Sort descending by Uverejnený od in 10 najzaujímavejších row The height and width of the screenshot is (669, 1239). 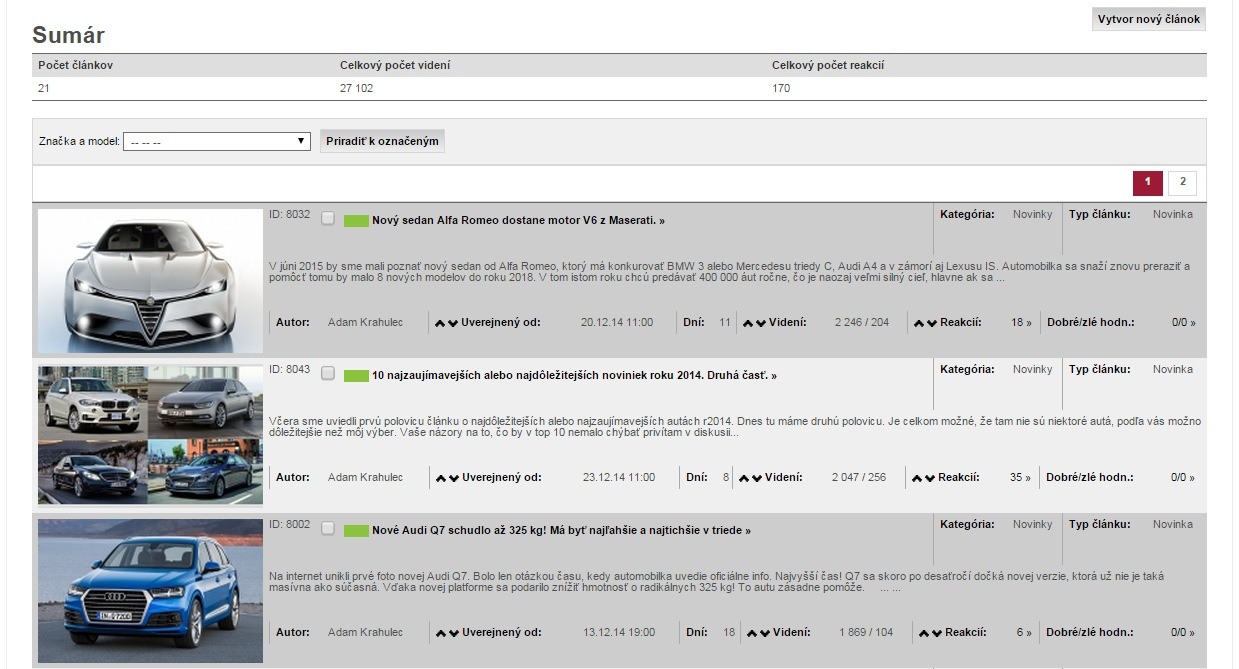click(454, 478)
